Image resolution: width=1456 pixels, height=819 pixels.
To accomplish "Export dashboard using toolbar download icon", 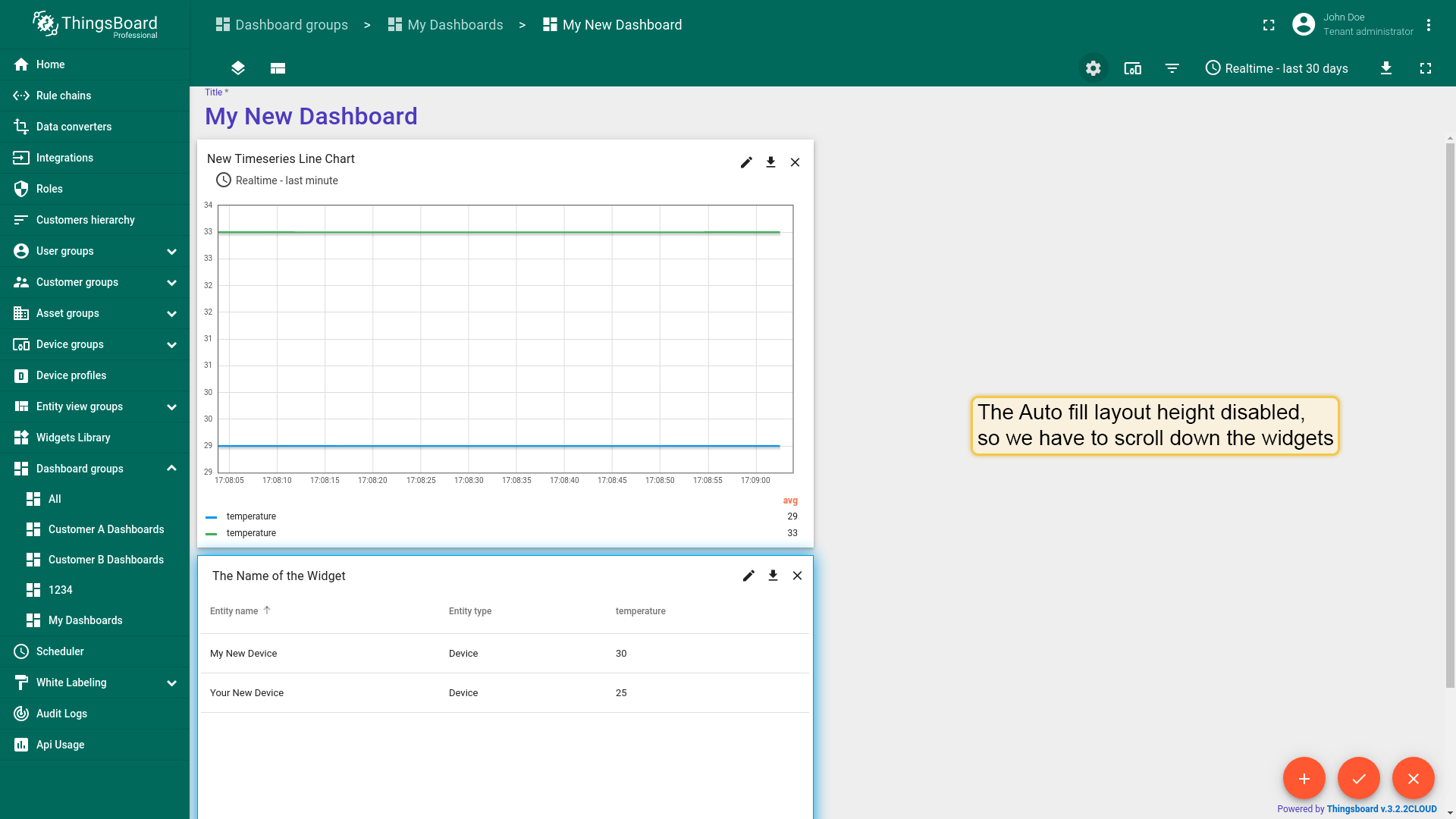I will pos(1386,68).
